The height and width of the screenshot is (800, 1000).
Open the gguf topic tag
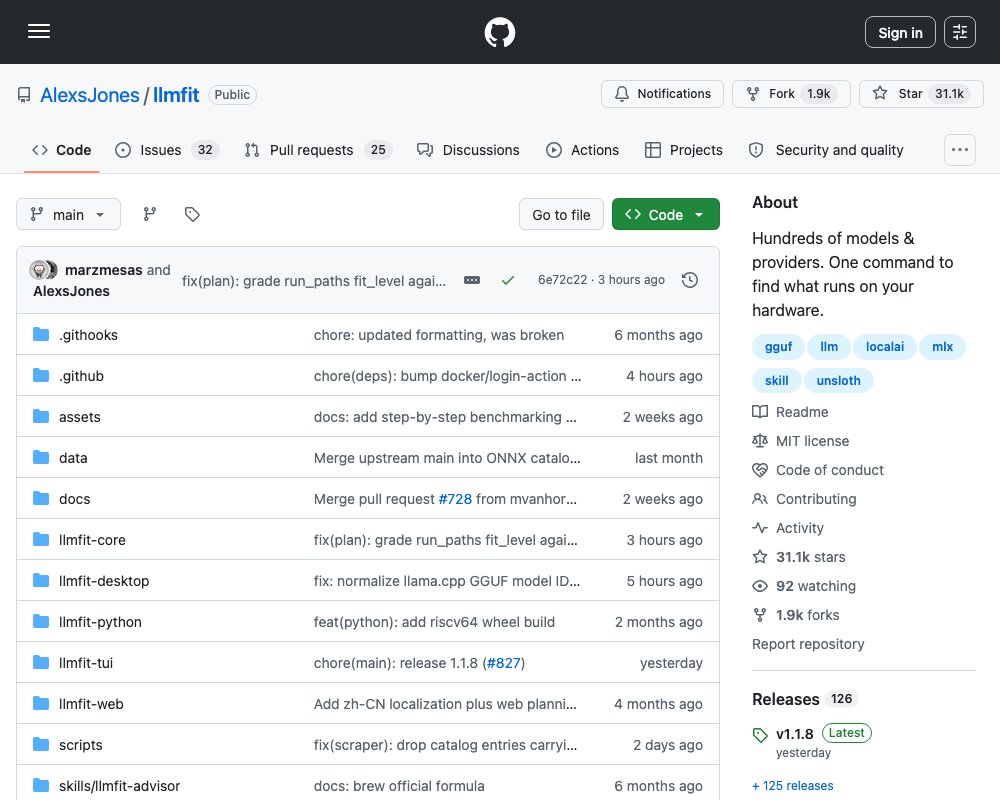tap(778, 346)
